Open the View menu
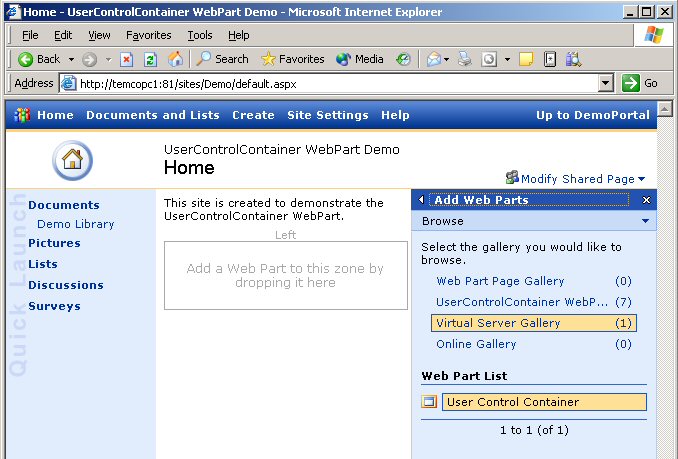 99,35
